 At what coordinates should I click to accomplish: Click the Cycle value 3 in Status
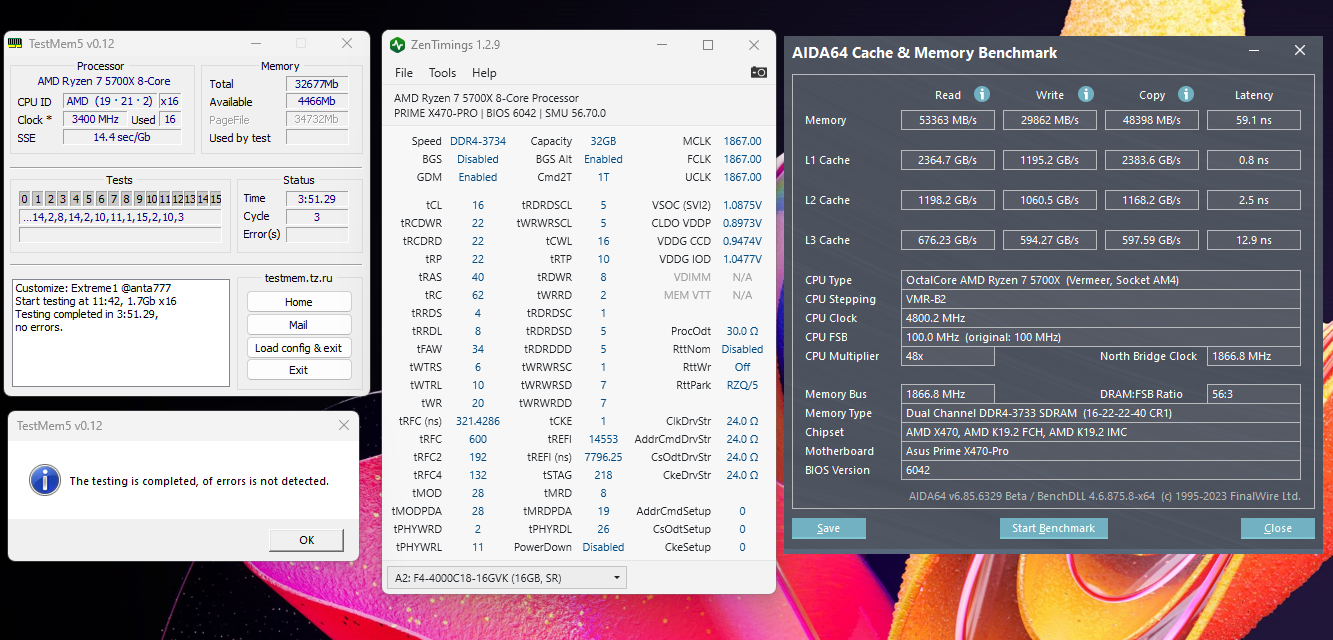[317, 216]
